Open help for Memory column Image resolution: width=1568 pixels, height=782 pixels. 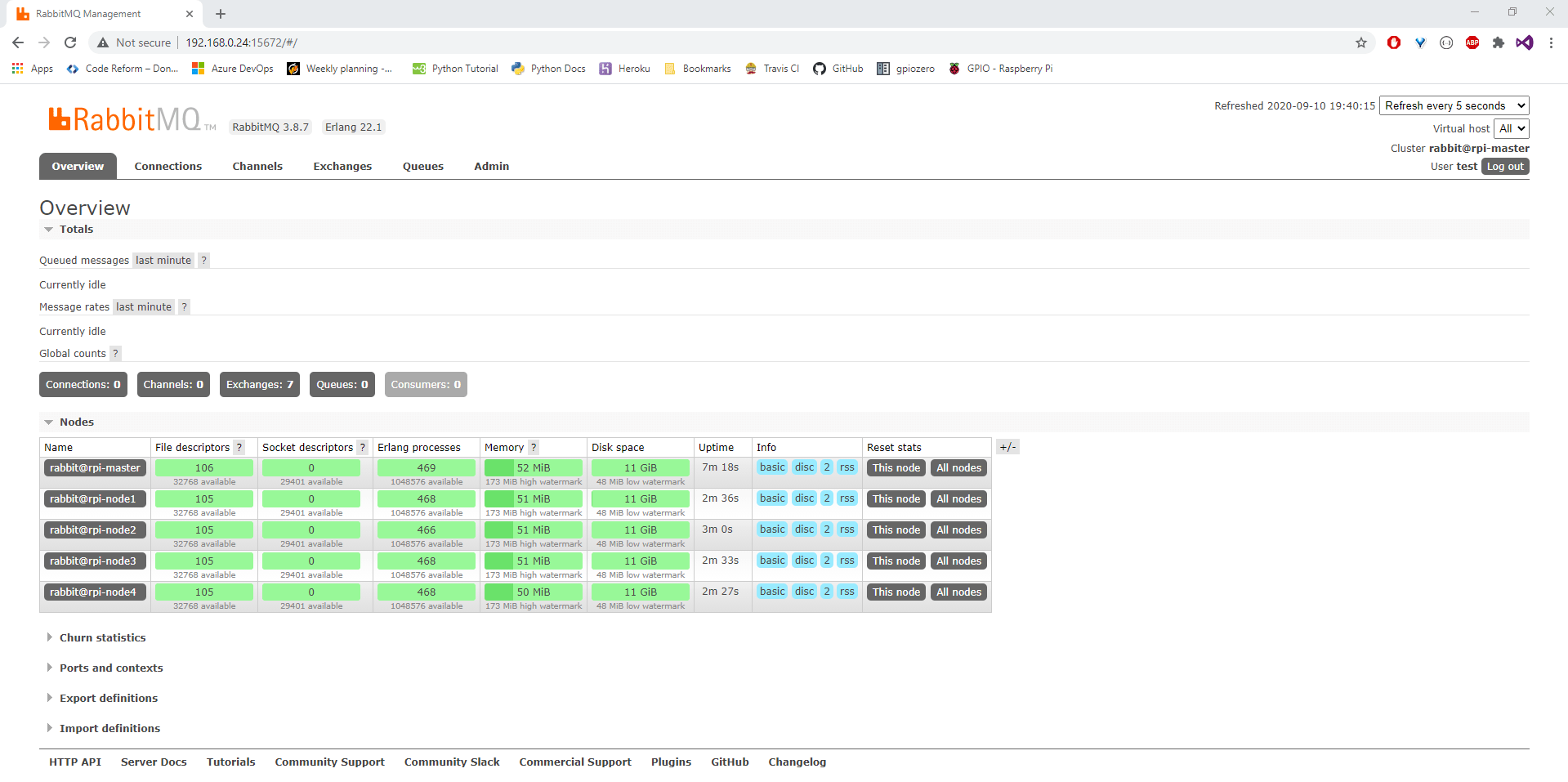click(x=534, y=448)
